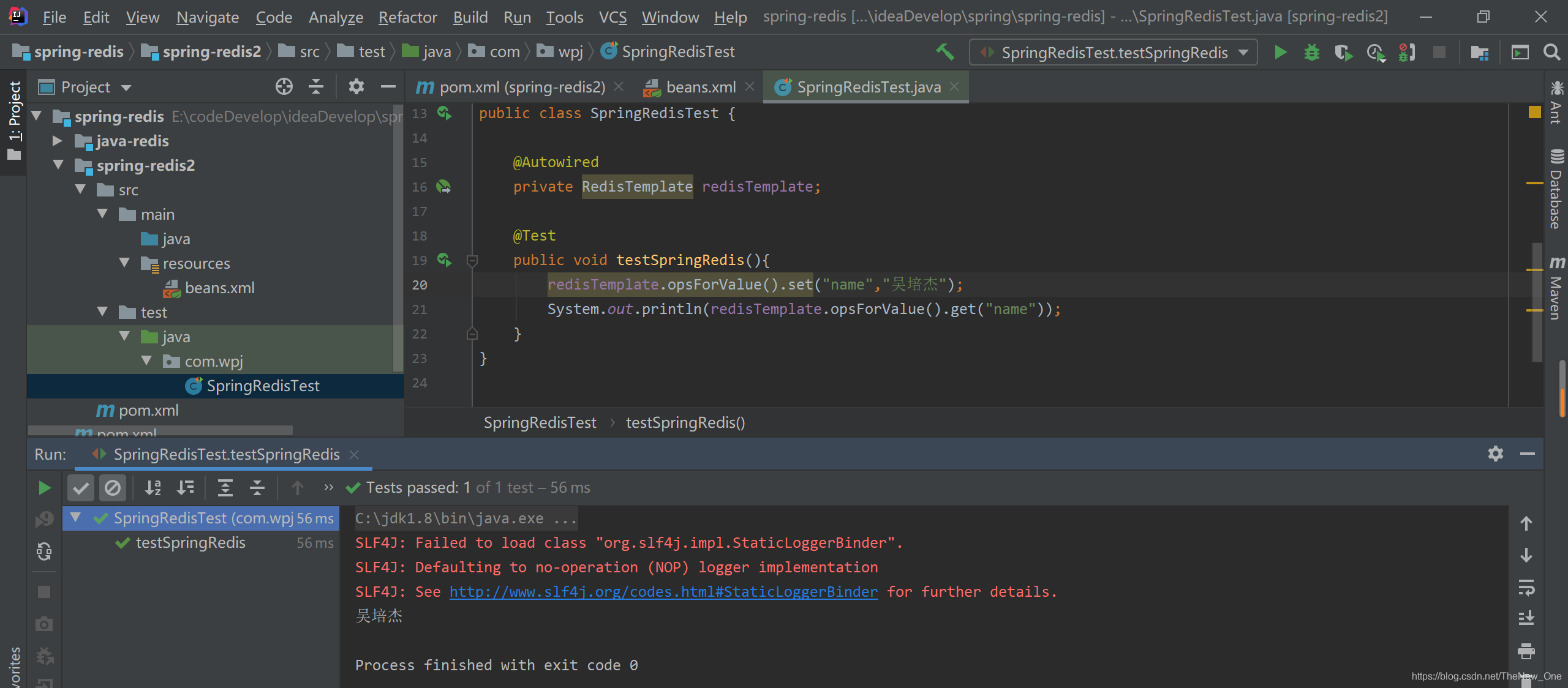Hide the Project panel with minus icon
This screenshot has width=1568, height=688.
pos(388,87)
